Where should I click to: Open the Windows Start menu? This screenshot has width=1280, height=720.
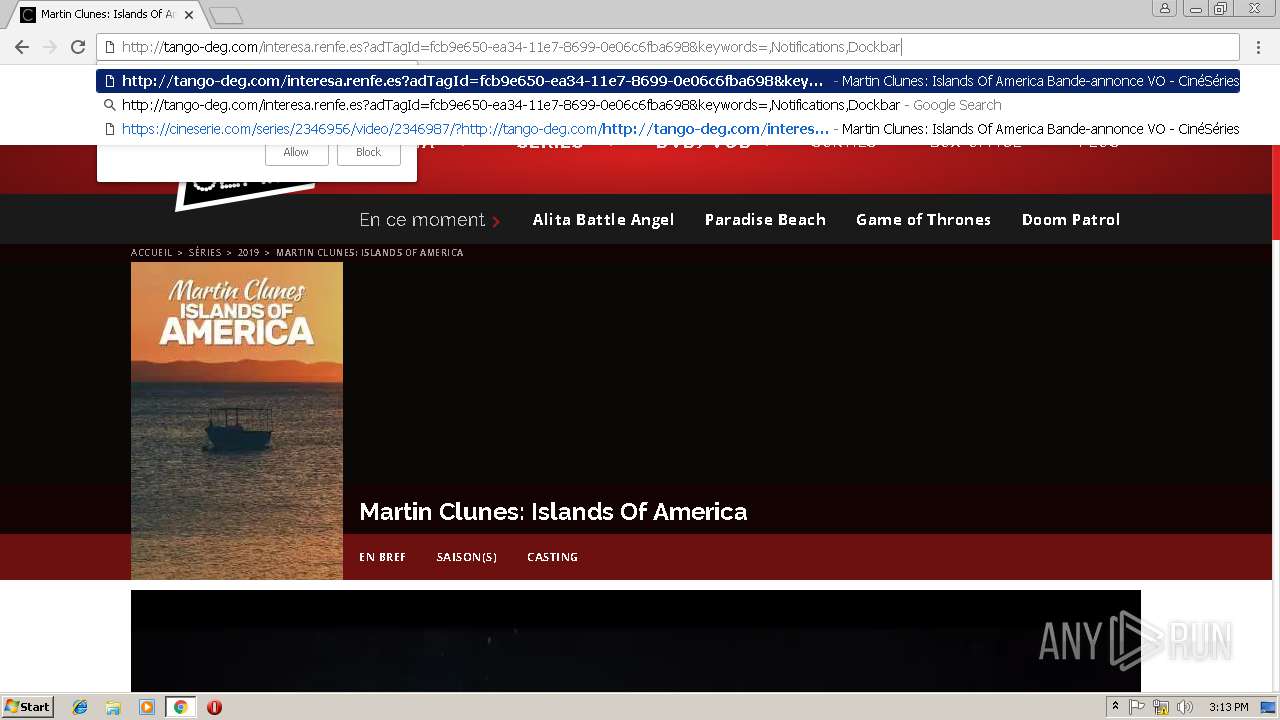[28, 707]
